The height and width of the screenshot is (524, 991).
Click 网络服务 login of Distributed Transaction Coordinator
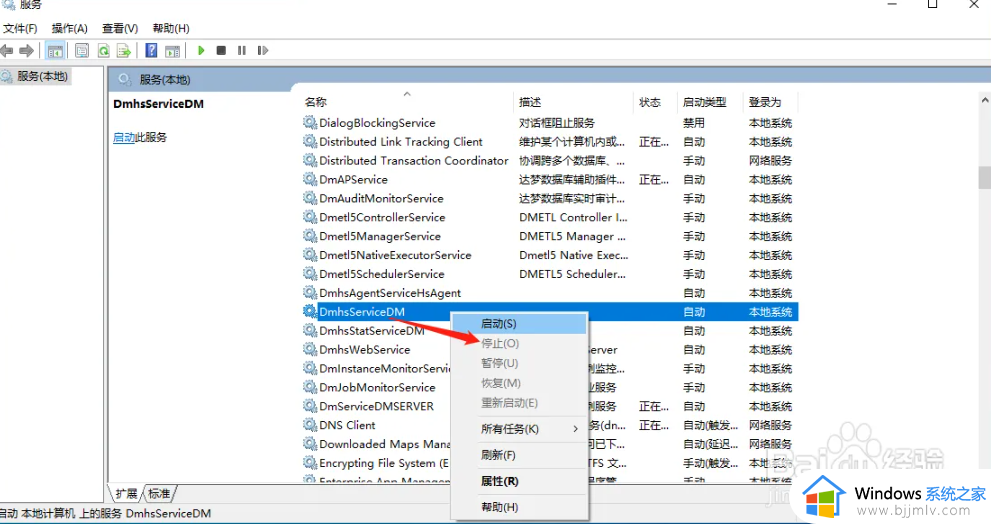click(x=770, y=161)
